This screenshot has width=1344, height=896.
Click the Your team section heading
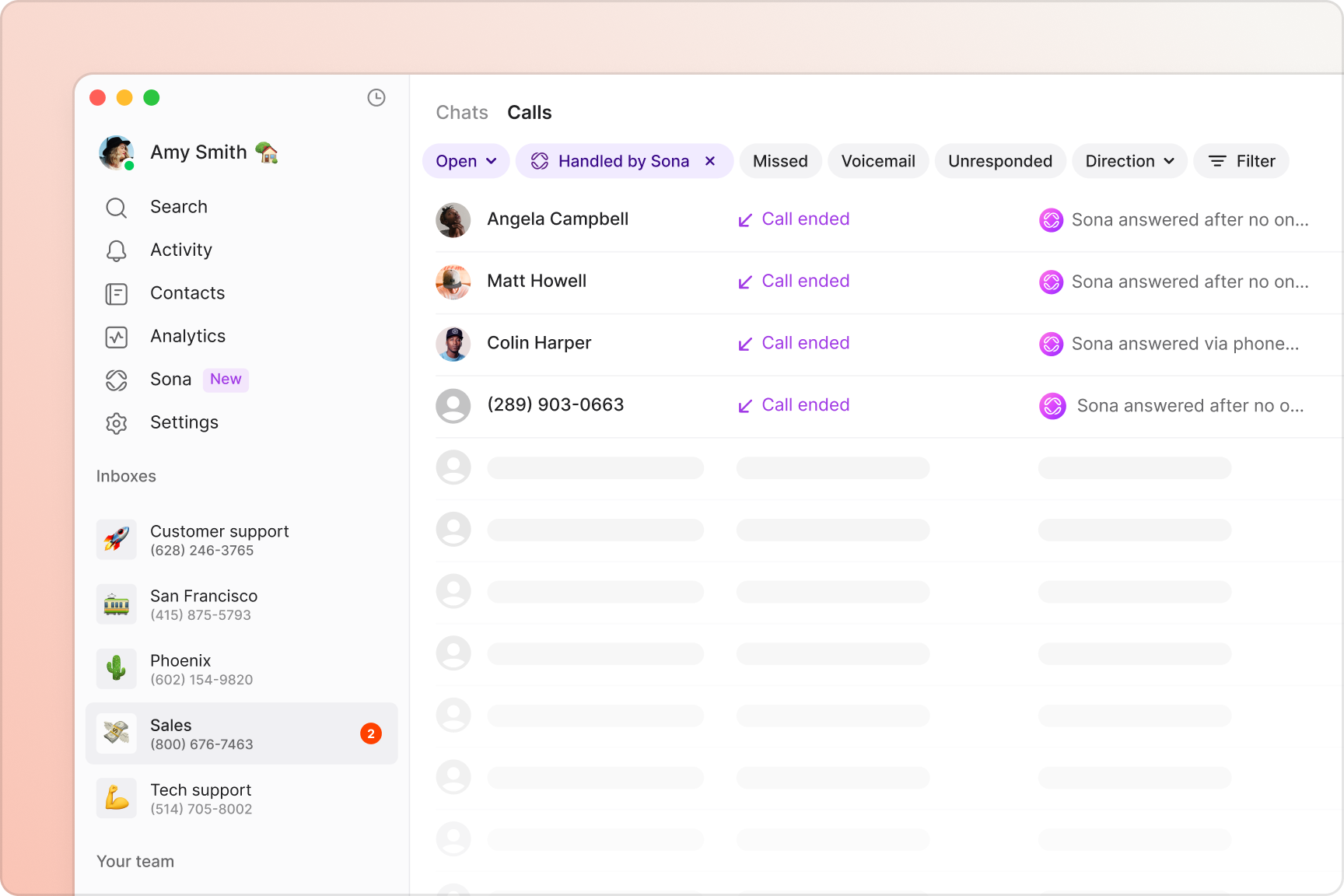pyautogui.click(x=135, y=862)
